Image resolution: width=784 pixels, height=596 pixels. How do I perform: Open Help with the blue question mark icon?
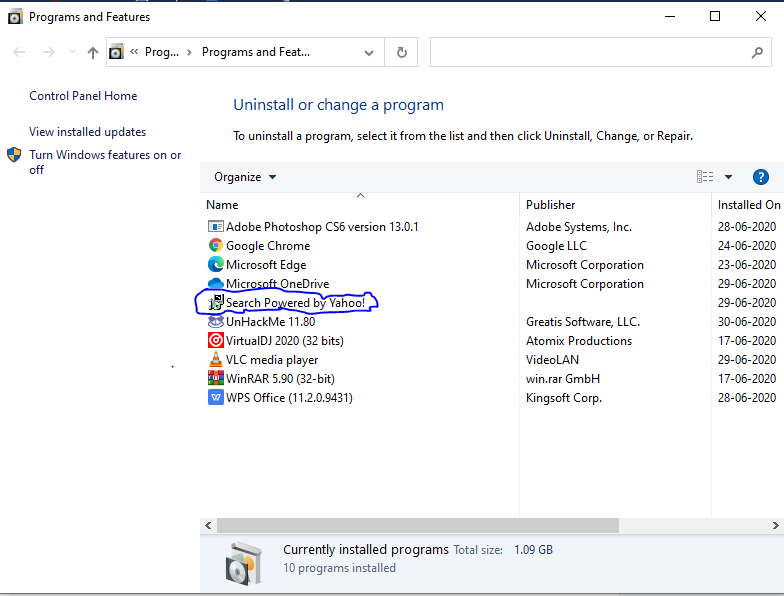760,177
